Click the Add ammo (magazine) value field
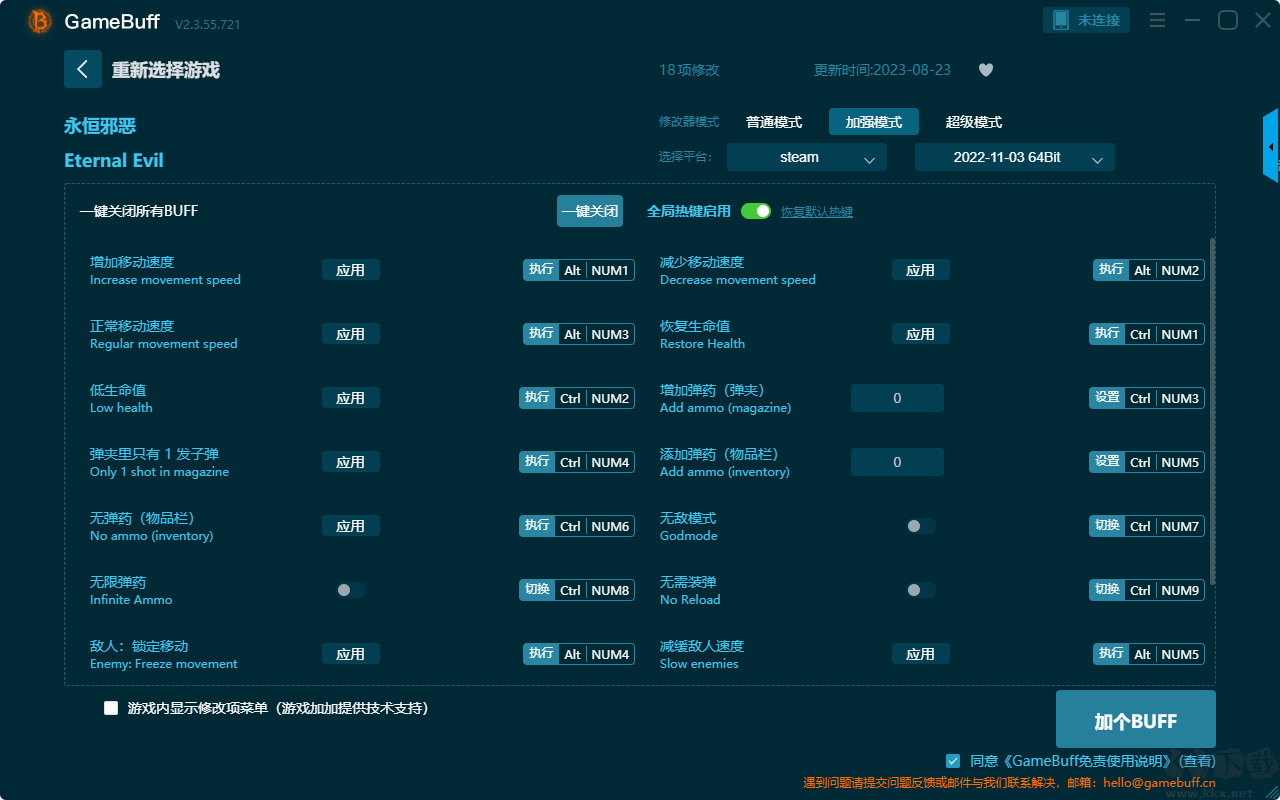Screen dimensions: 1280x800 tap(897, 398)
